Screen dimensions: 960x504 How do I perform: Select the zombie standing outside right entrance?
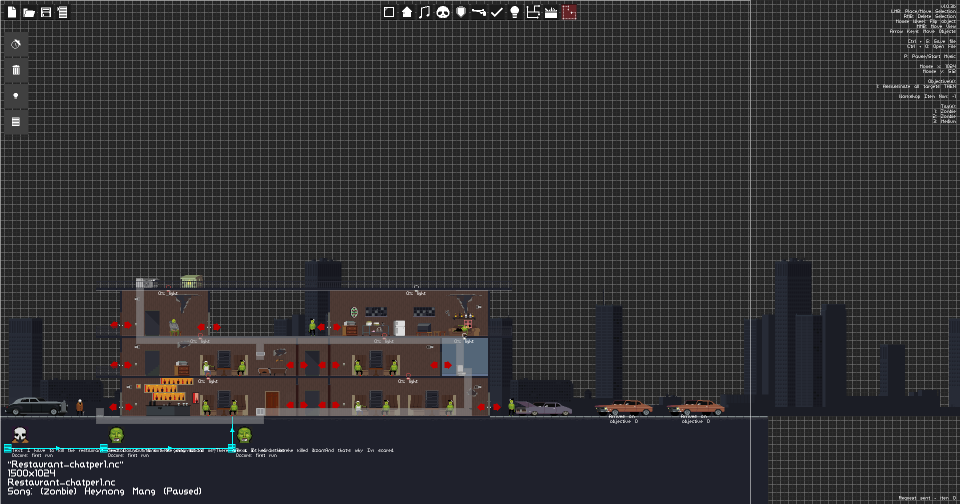coord(511,407)
